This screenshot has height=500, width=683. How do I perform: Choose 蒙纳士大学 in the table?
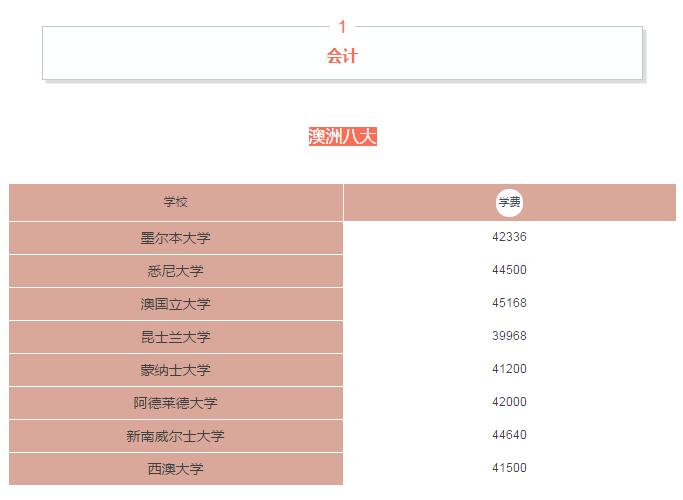tap(176, 370)
